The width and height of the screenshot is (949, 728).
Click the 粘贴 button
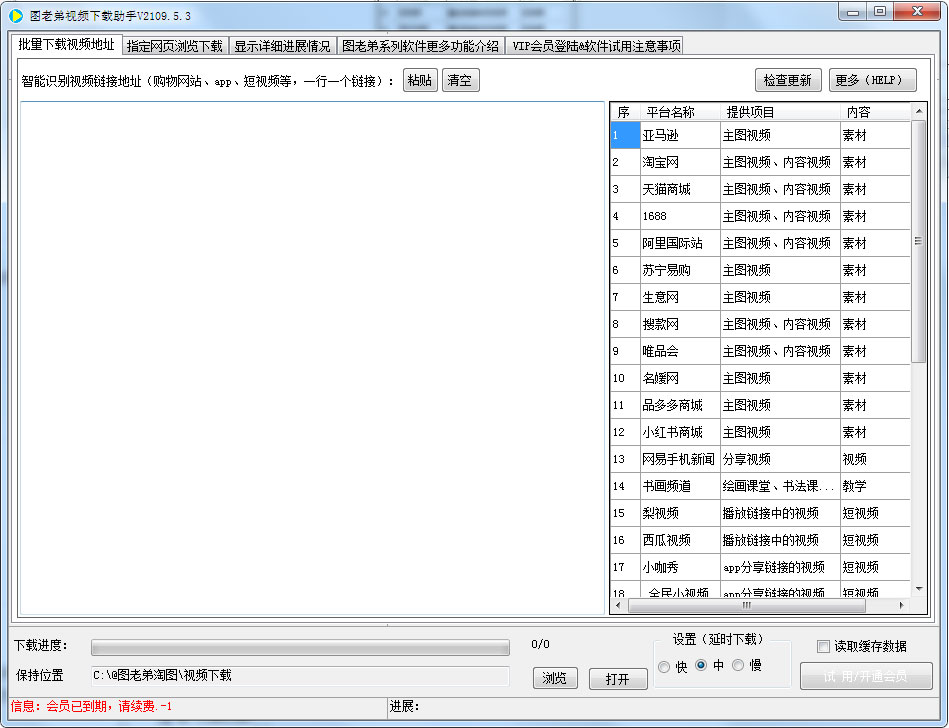point(420,81)
